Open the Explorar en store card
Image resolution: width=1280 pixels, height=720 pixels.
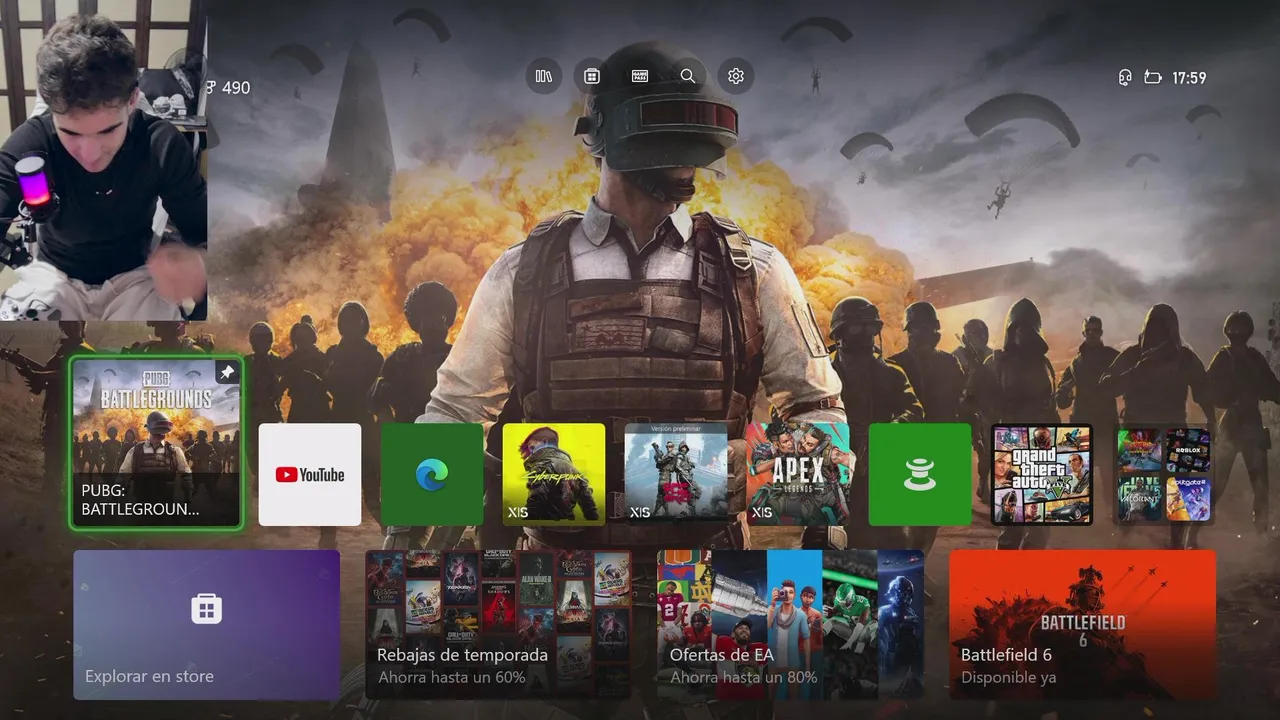point(206,624)
